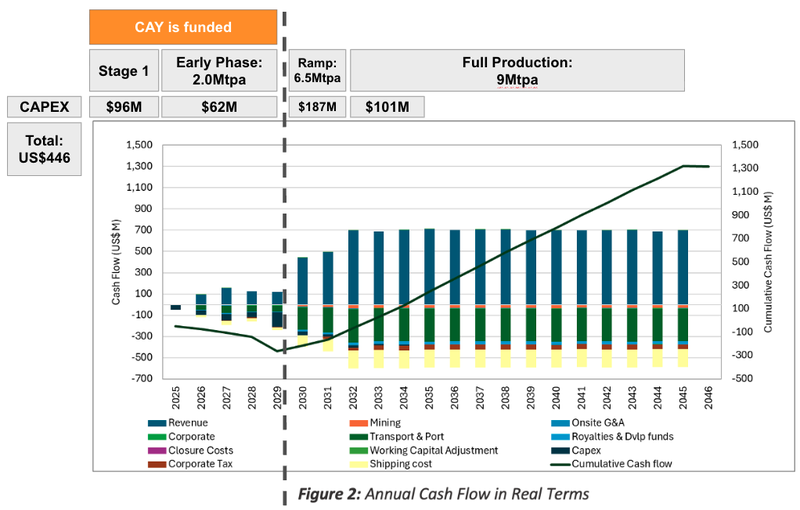Select the '$101M' capex value box

[387, 107]
